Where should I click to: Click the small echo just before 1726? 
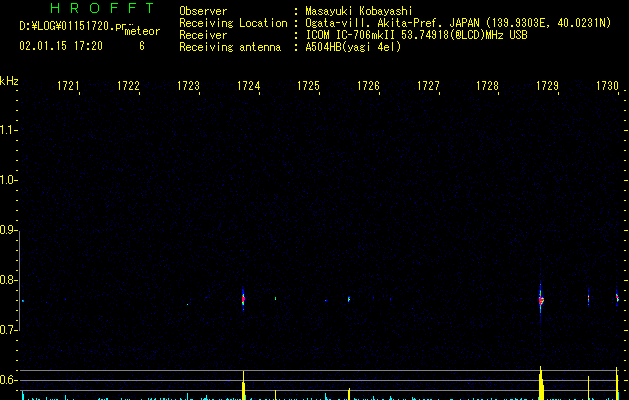(349, 299)
